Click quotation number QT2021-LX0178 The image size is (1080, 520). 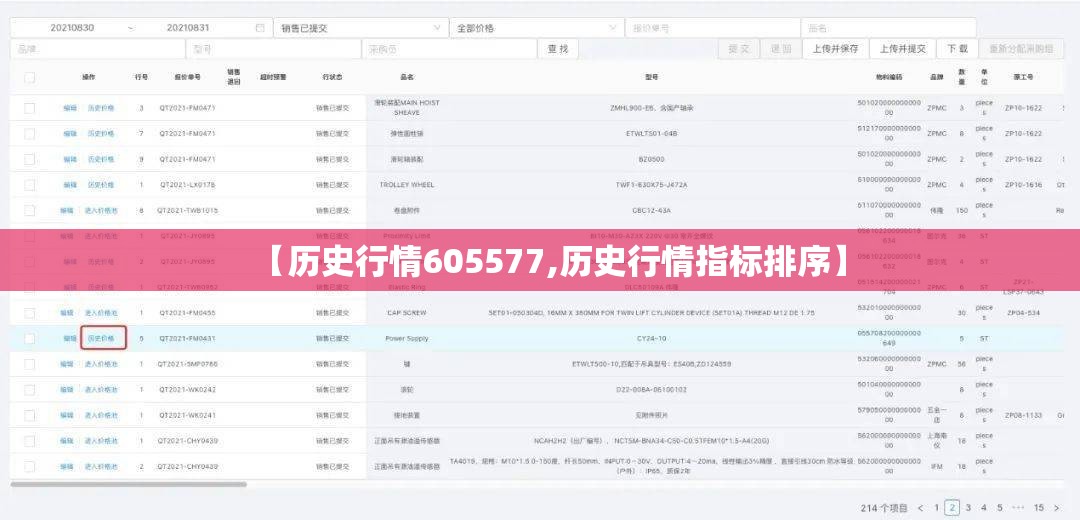(x=187, y=185)
